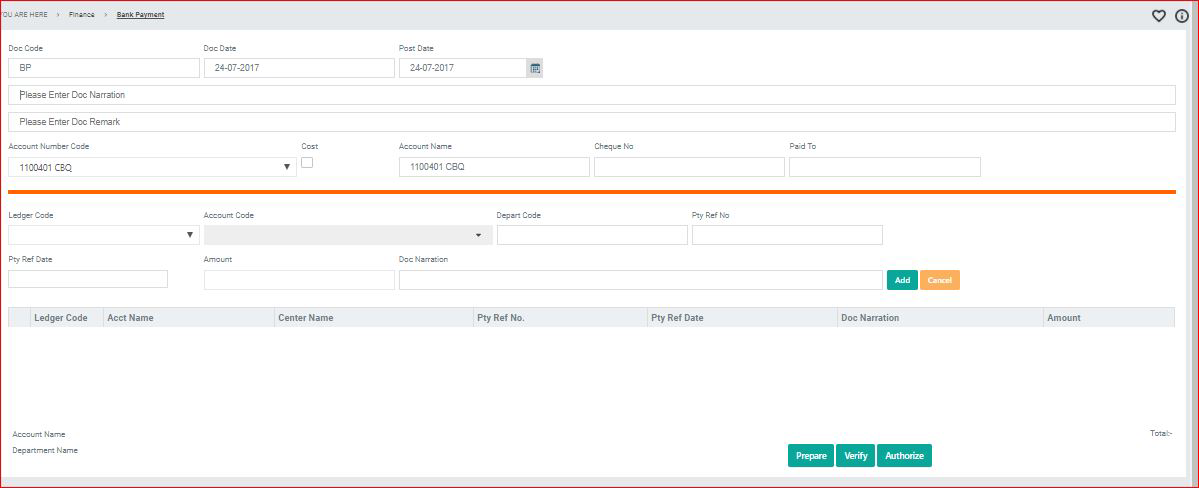Expand the Account Code dropdown
This screenshot has height=488, width=1199.
tap(478, 235)
